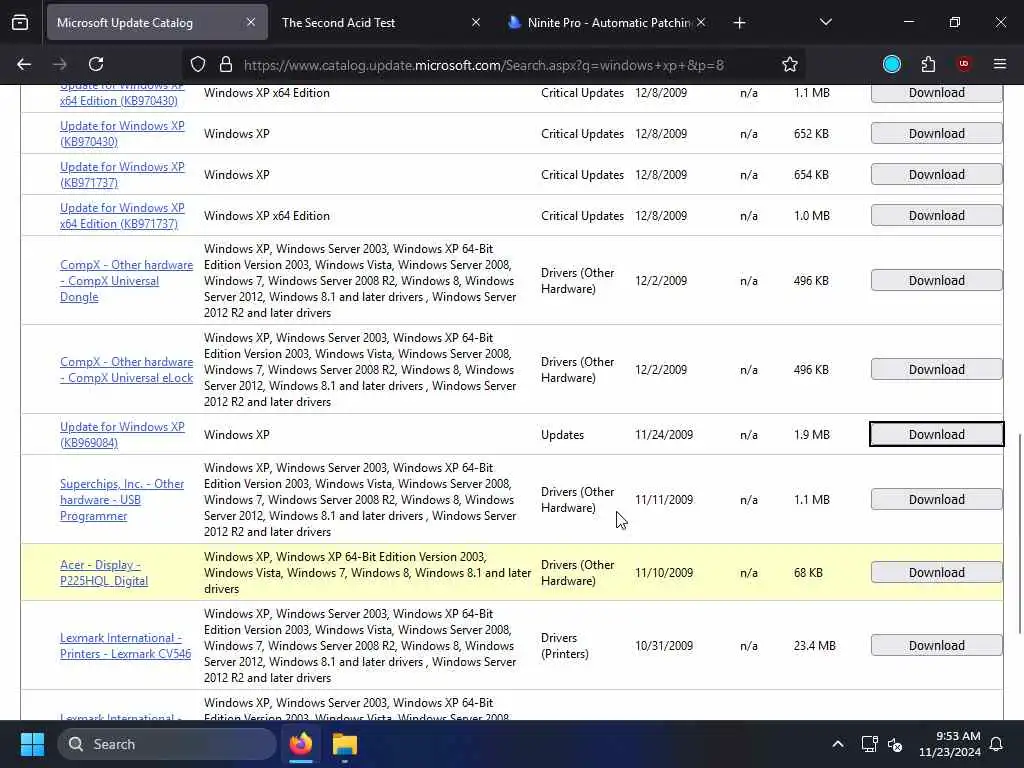Download KB969084 update for Windows XP

tap(936, 434)
